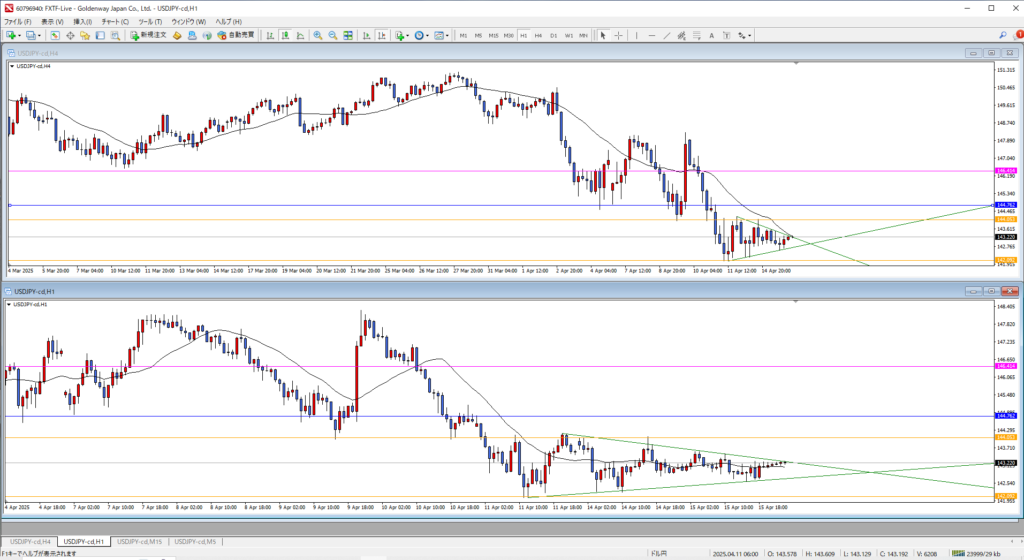This screenshot has height=560, width=1024.
Task: Tile the chart windows icon
Action: click(348, 35)
